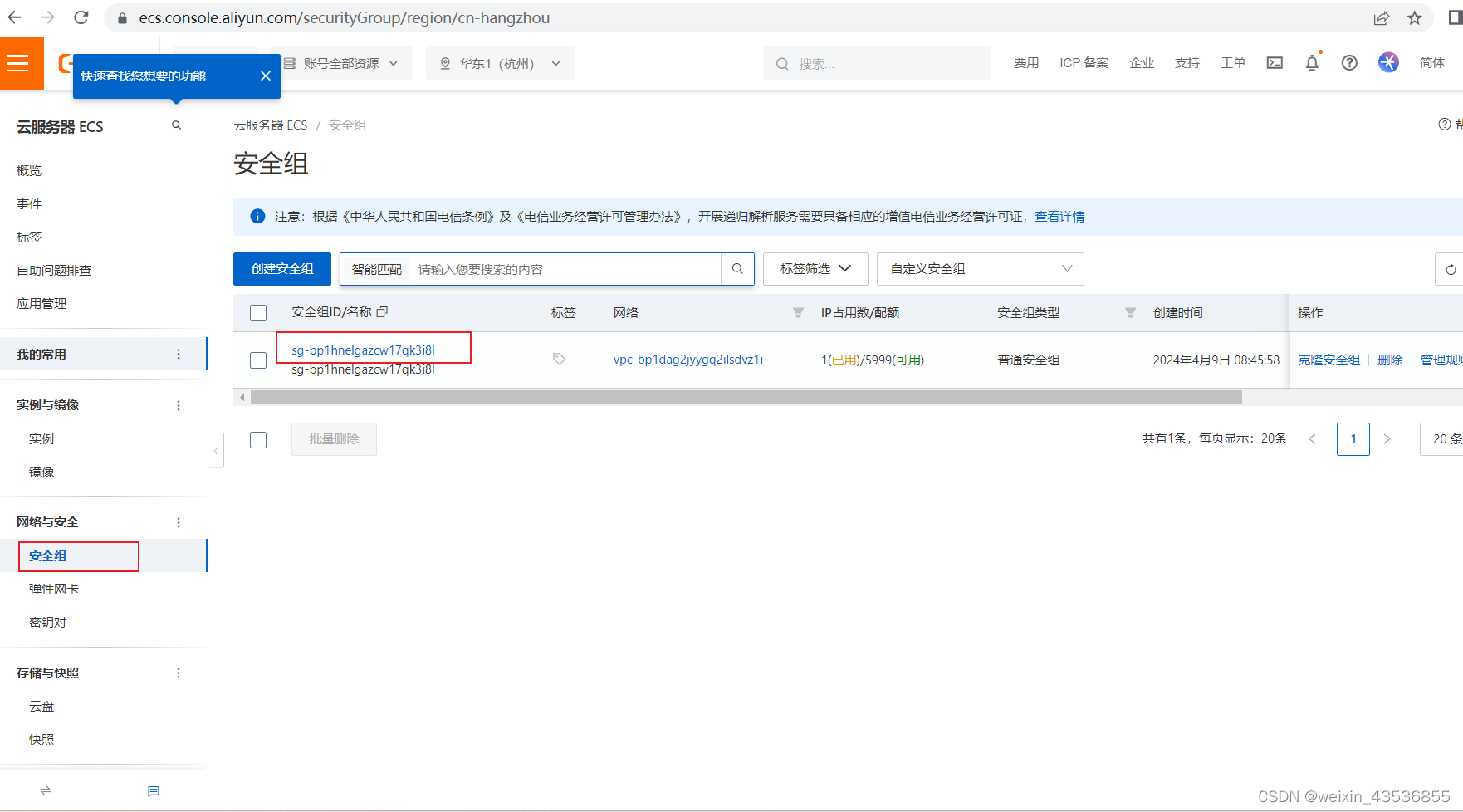Search the ECS sidebar with magnifier icon
Screen dimensions: 1463x812
(x=176, y=125)
